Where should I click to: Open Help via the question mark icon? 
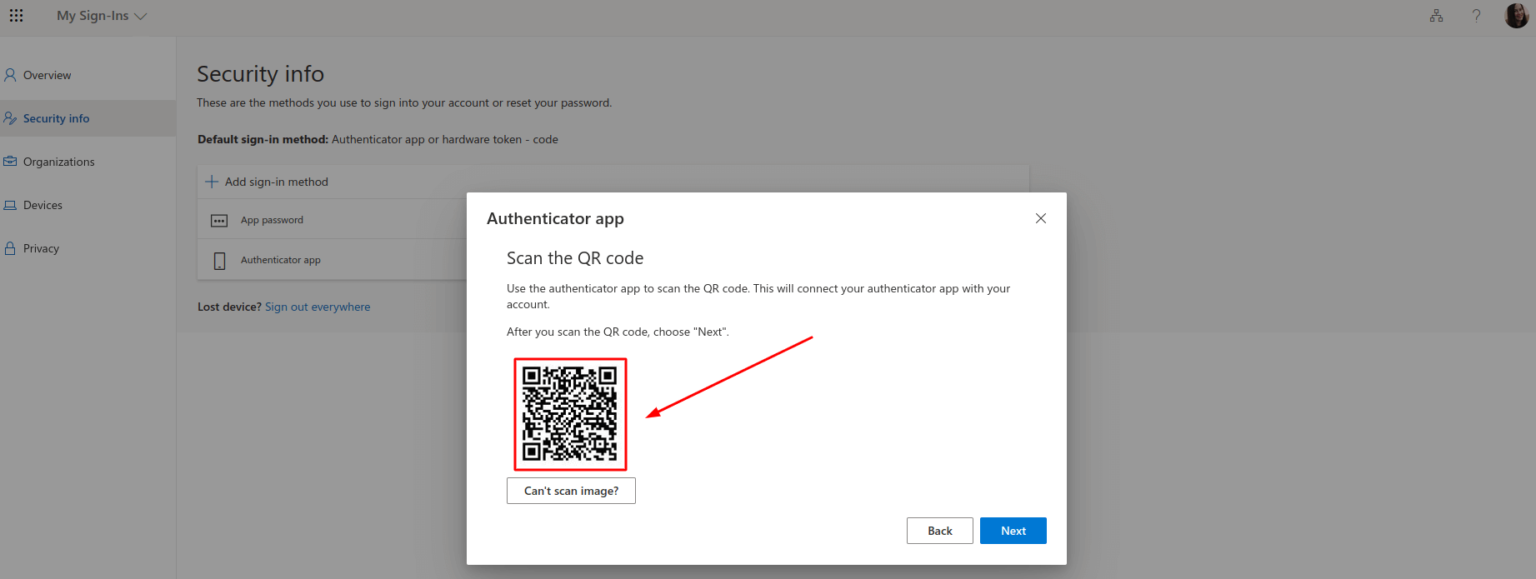pos(1476,15)
